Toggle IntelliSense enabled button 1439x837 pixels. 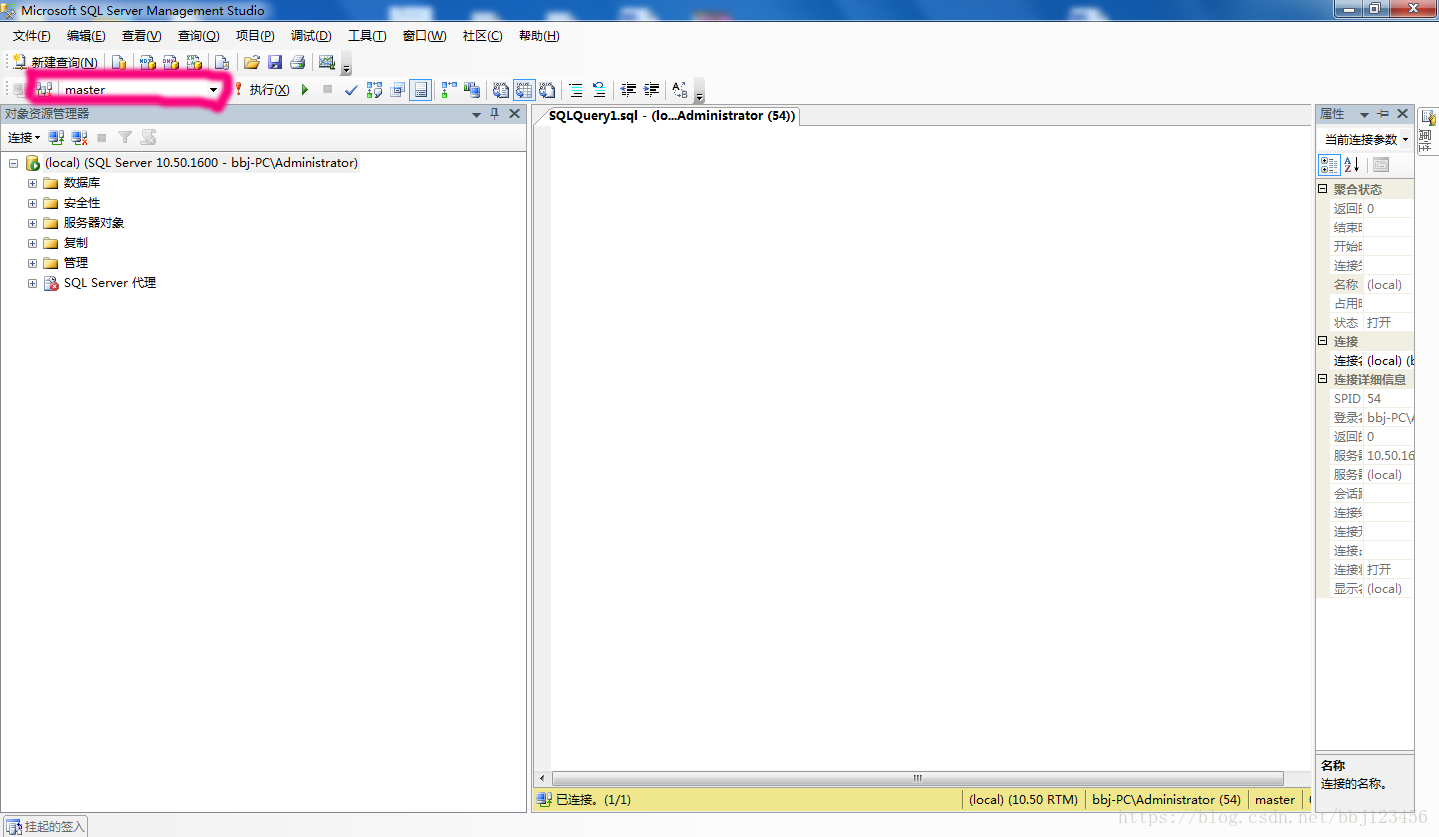point(421,90)
